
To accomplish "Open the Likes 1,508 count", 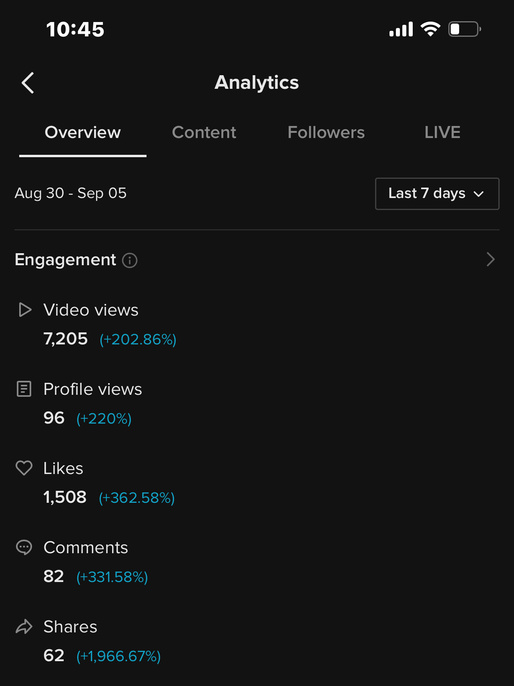I will 65,497.
